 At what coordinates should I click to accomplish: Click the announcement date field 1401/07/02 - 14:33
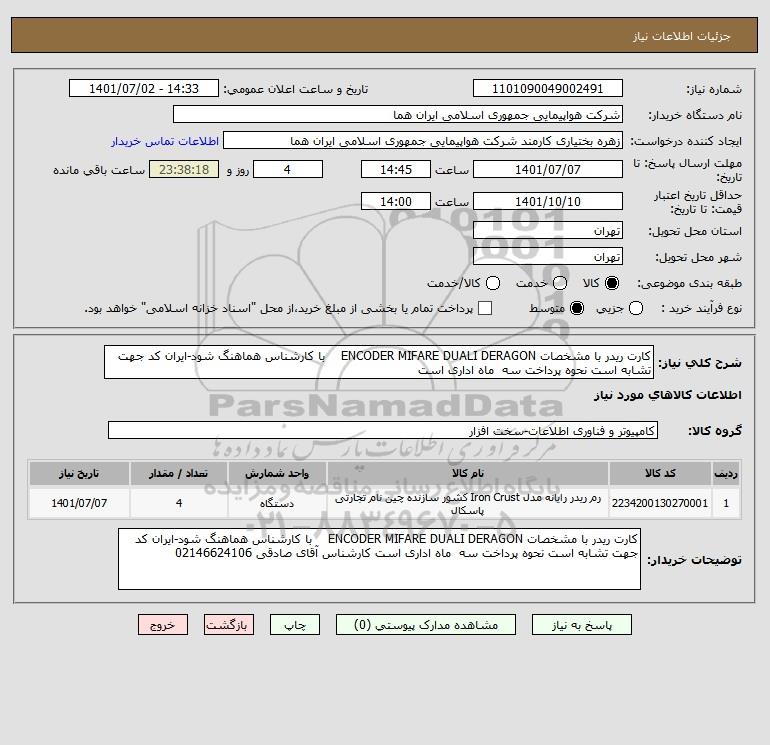point(144,88)
